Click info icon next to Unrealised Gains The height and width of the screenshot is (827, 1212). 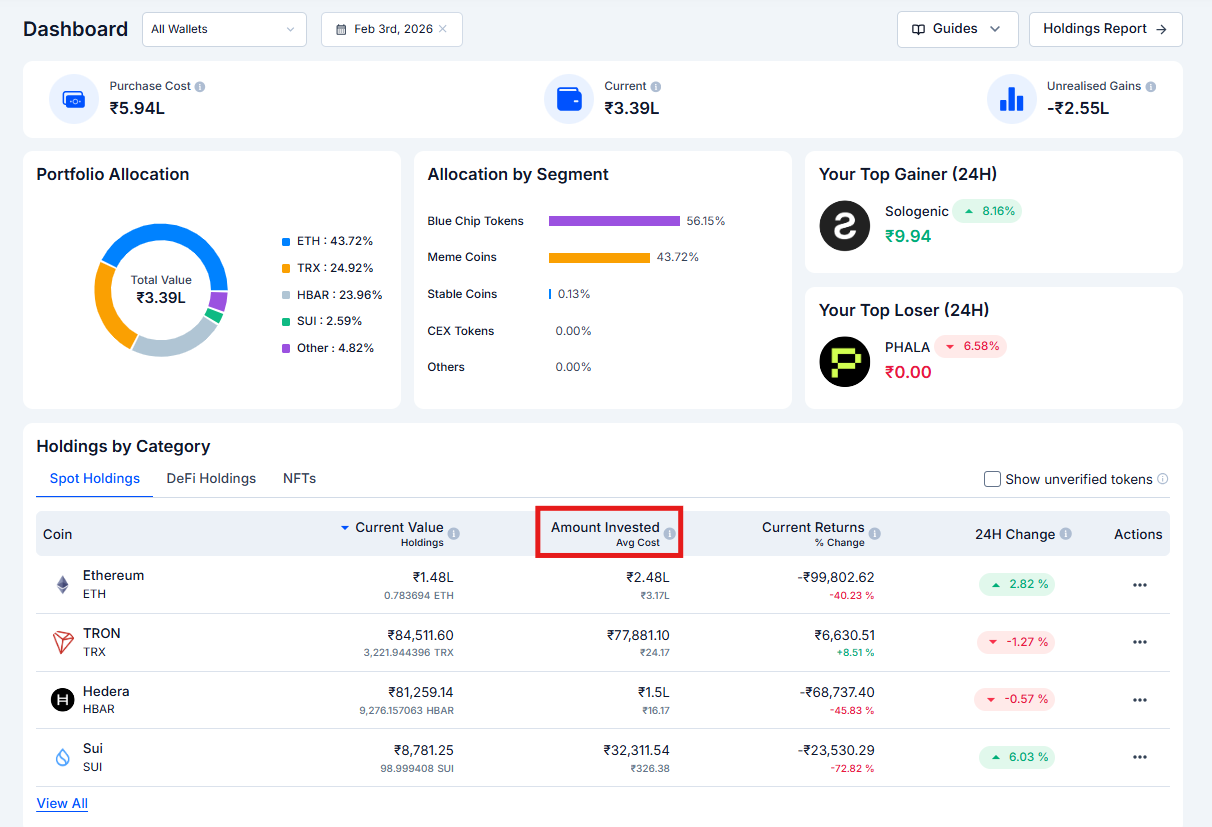1151,87
